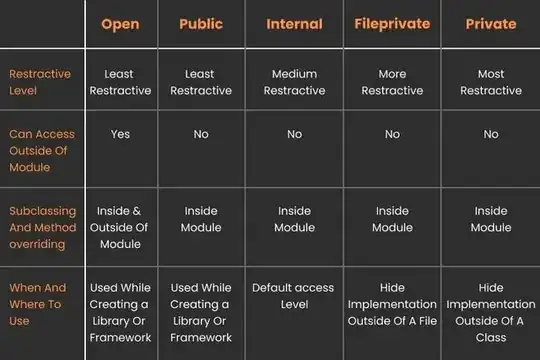The width and height of the screenshot is (540, 360).
Task: Click the Yes cell under Open
Action: pyautogui.click(x=120, y=134)
